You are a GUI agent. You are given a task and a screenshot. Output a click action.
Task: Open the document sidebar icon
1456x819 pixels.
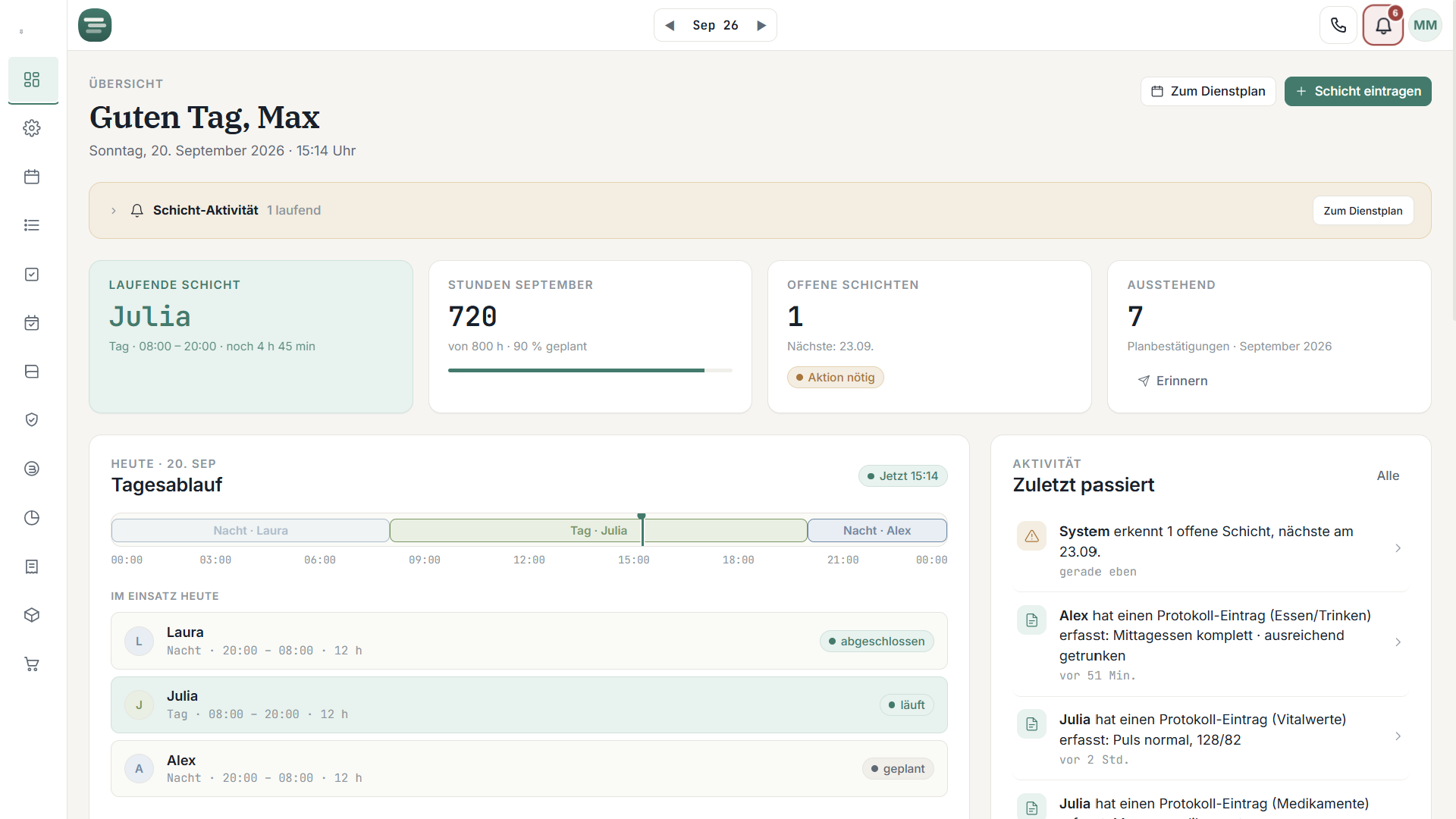32,566
